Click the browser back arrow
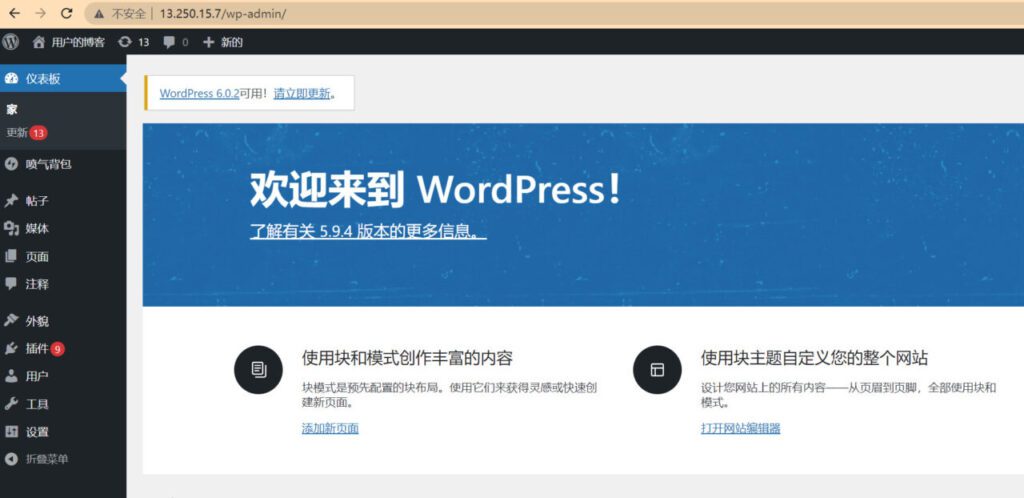The height and width of the screenshot is (498, 1024). [x=15, y=13]
